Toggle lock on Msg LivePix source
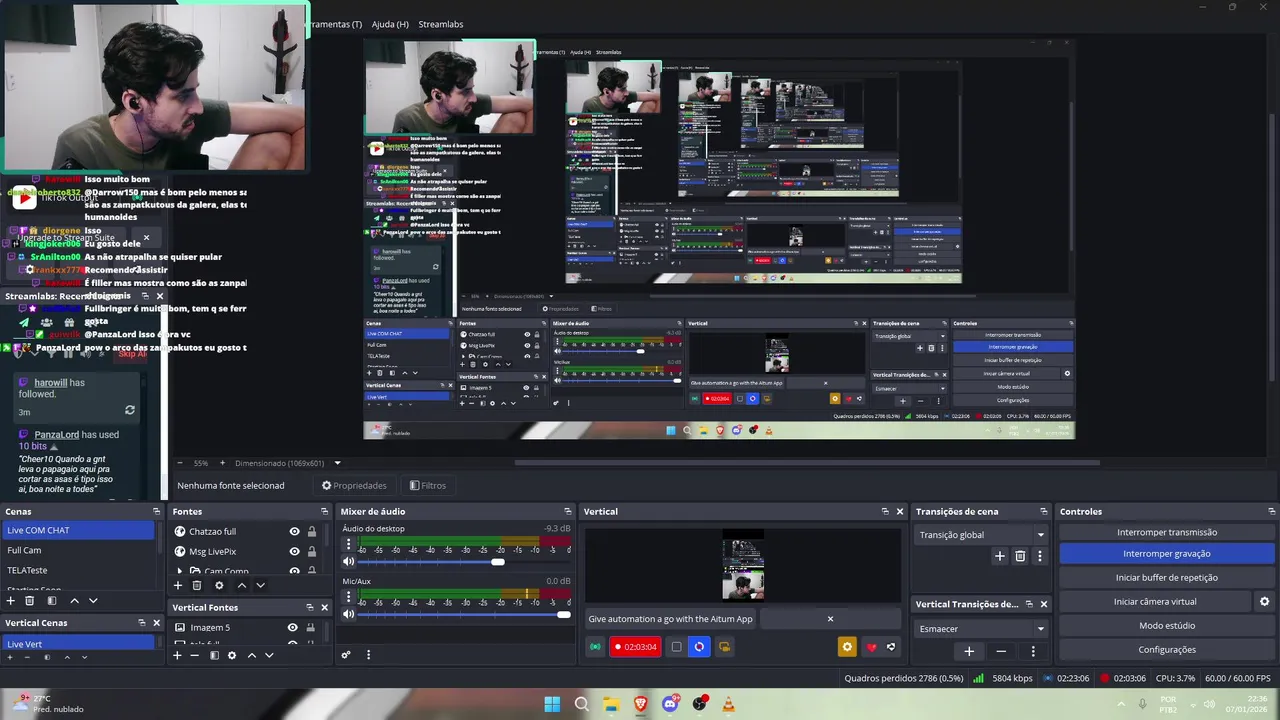Image resolution: width=1280 pixels, height=720 pixels. tap(312, 551)
